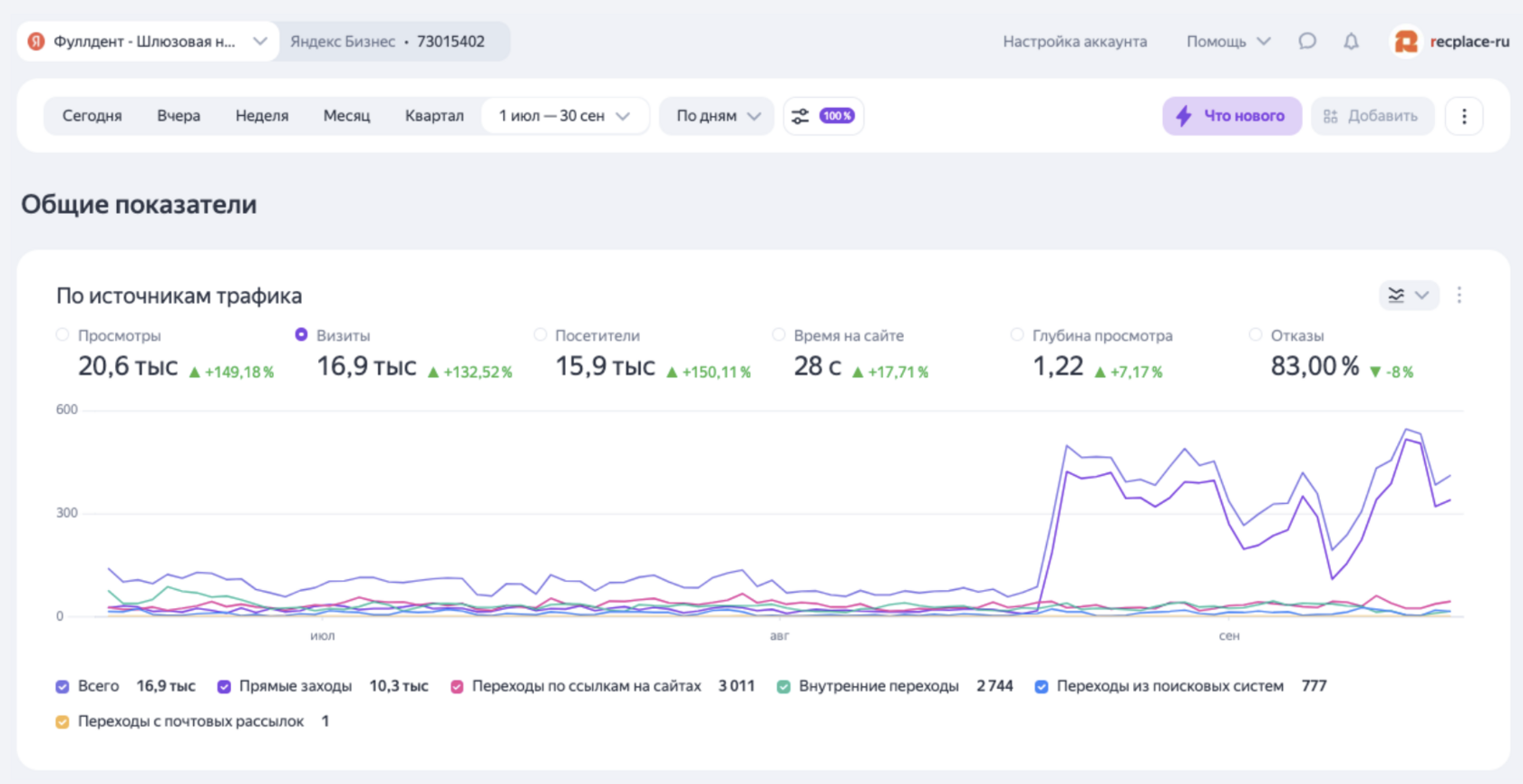
Task: Open the По дням grouping dropdown
Action: (x=717, y=116)
